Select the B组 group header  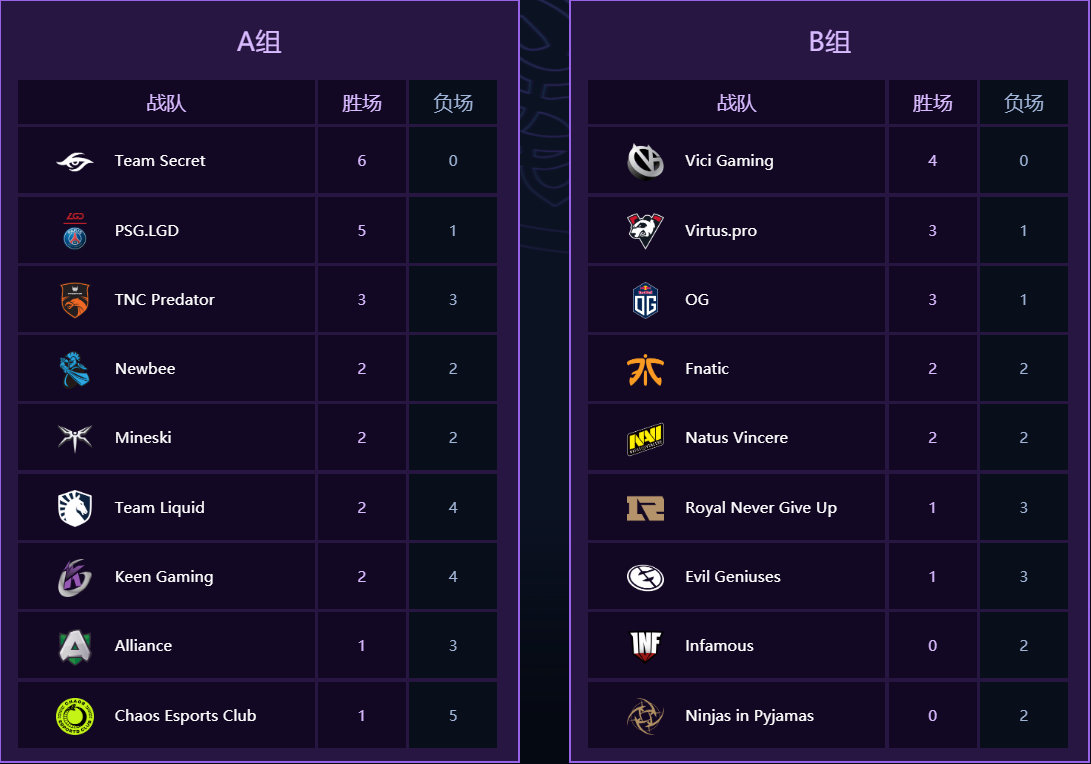pos(829,42)
